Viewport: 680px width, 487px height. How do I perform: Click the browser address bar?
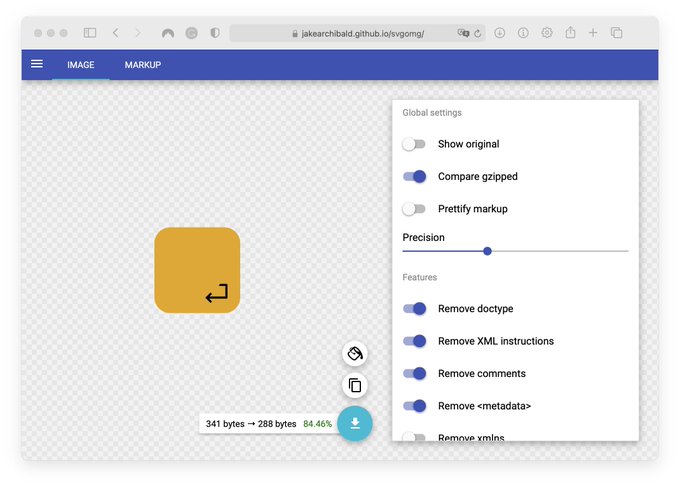(358, 33)
